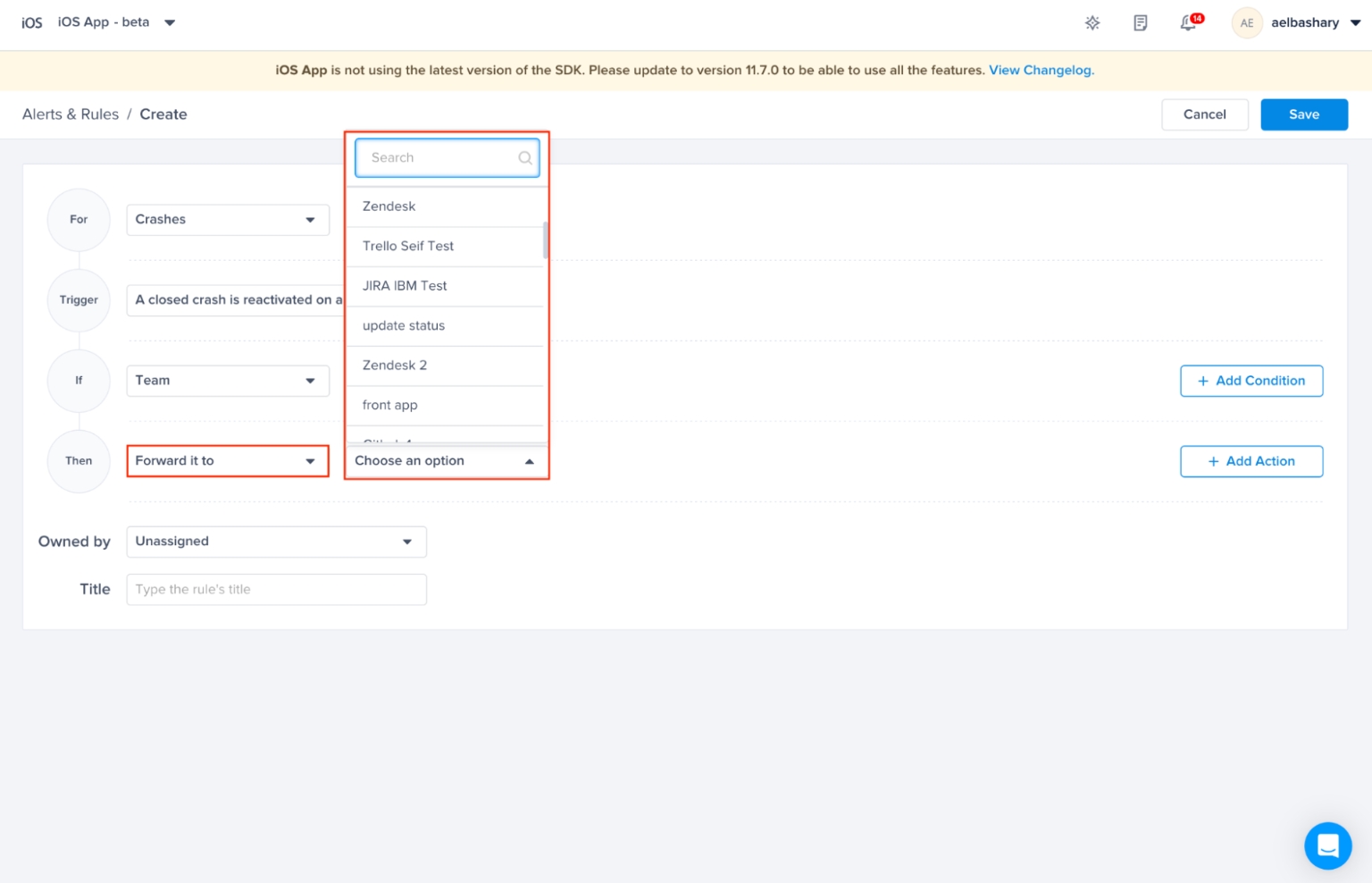Focus the rule Title input field
Viewport: 1372px width, 883px height.
point(276,590)
